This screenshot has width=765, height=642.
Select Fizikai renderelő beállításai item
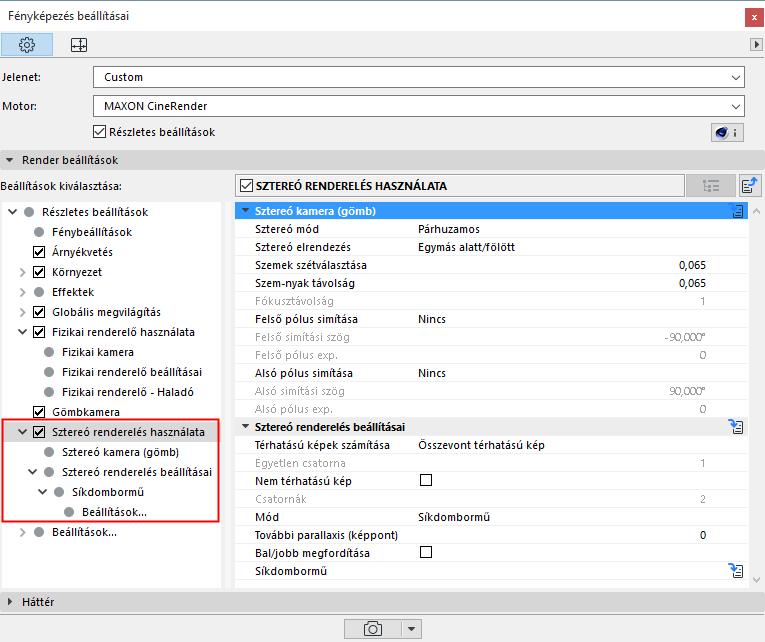pos(132,372)
